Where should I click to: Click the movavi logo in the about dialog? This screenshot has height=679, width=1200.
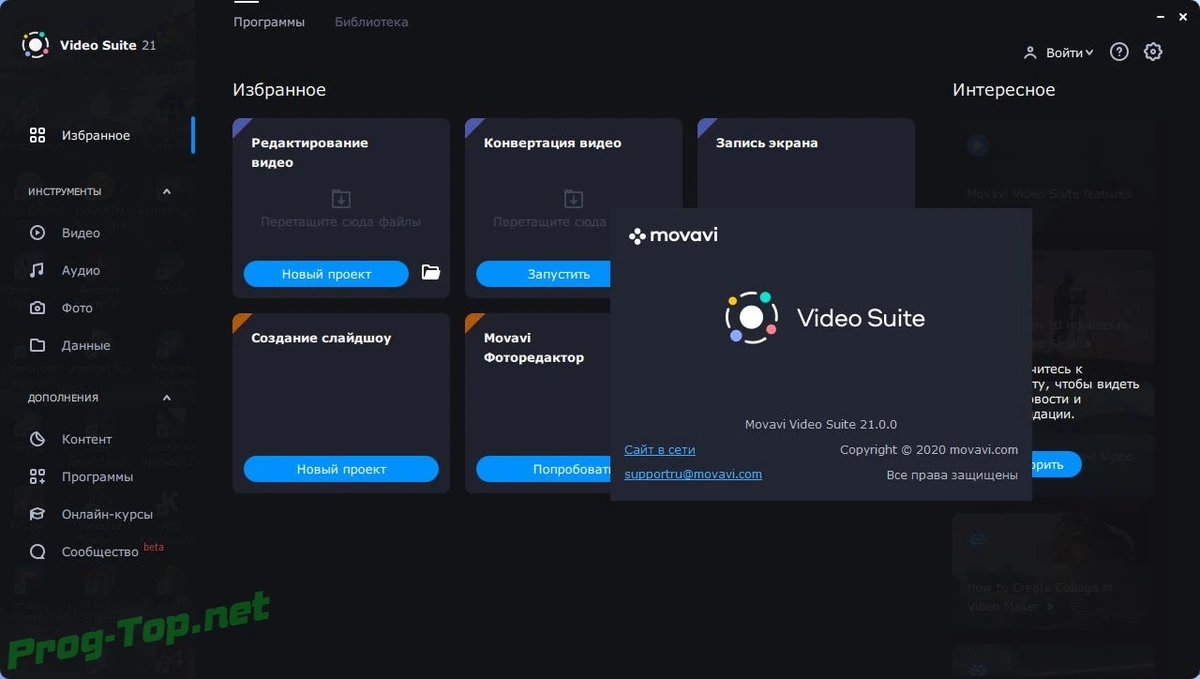[x=673, y=236]
